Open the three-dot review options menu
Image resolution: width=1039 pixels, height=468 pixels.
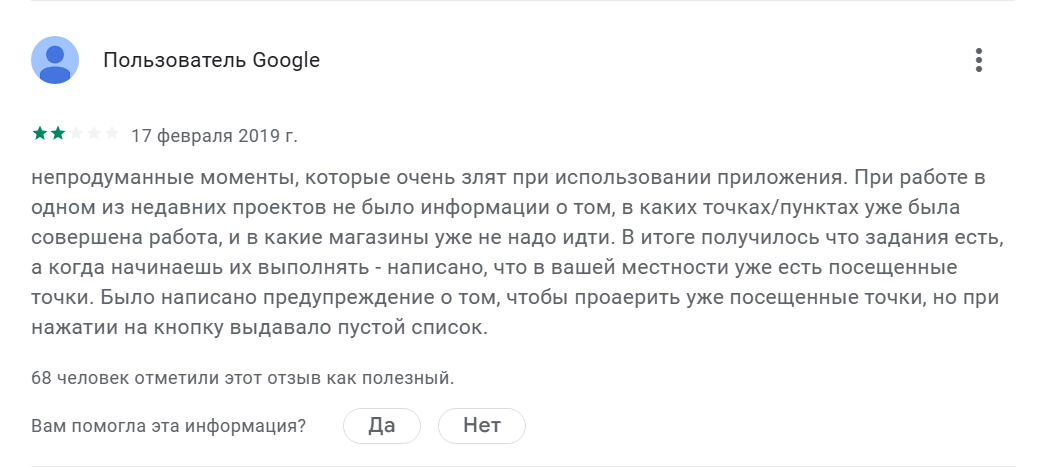[979, 60]
